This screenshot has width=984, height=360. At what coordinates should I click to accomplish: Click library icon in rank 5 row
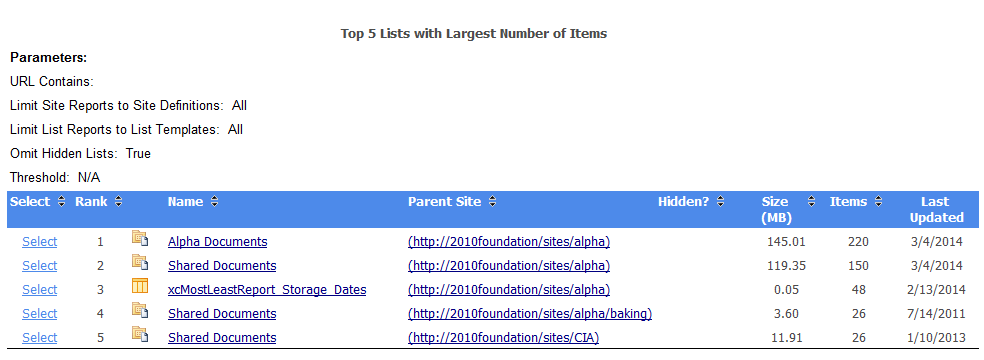pos(140,334)
